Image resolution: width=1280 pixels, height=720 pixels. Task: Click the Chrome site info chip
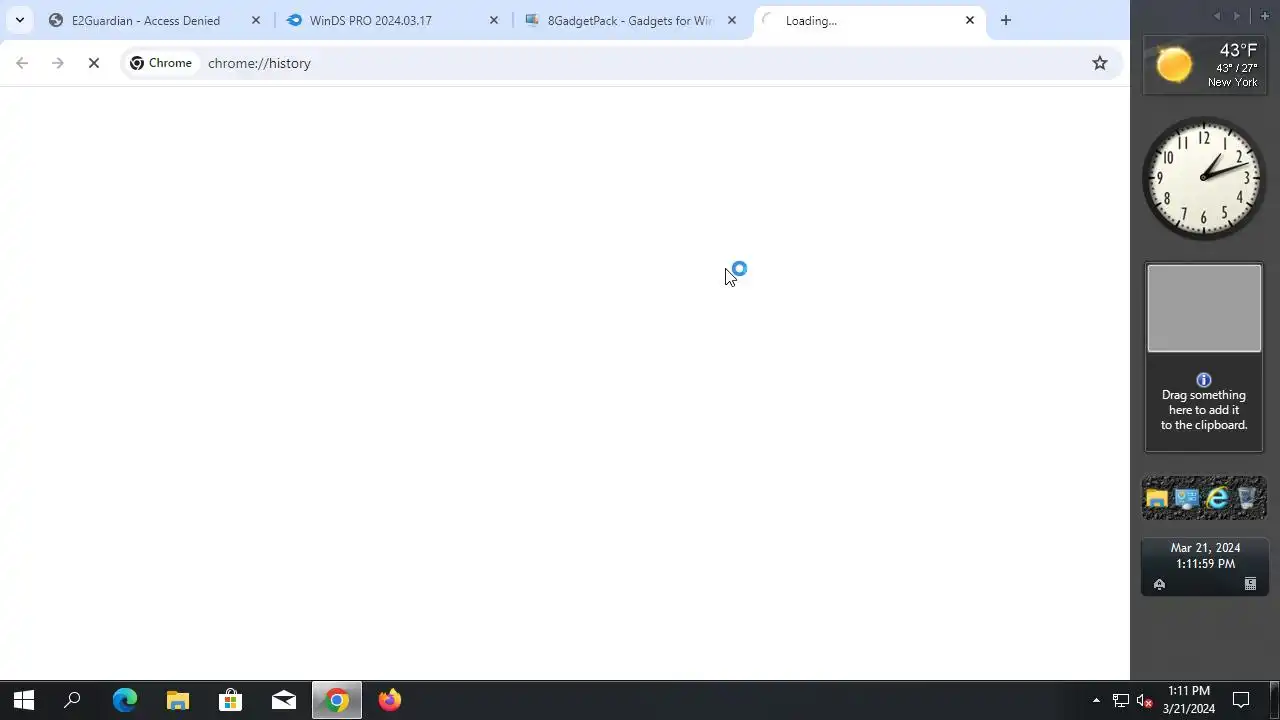point(161,63)
